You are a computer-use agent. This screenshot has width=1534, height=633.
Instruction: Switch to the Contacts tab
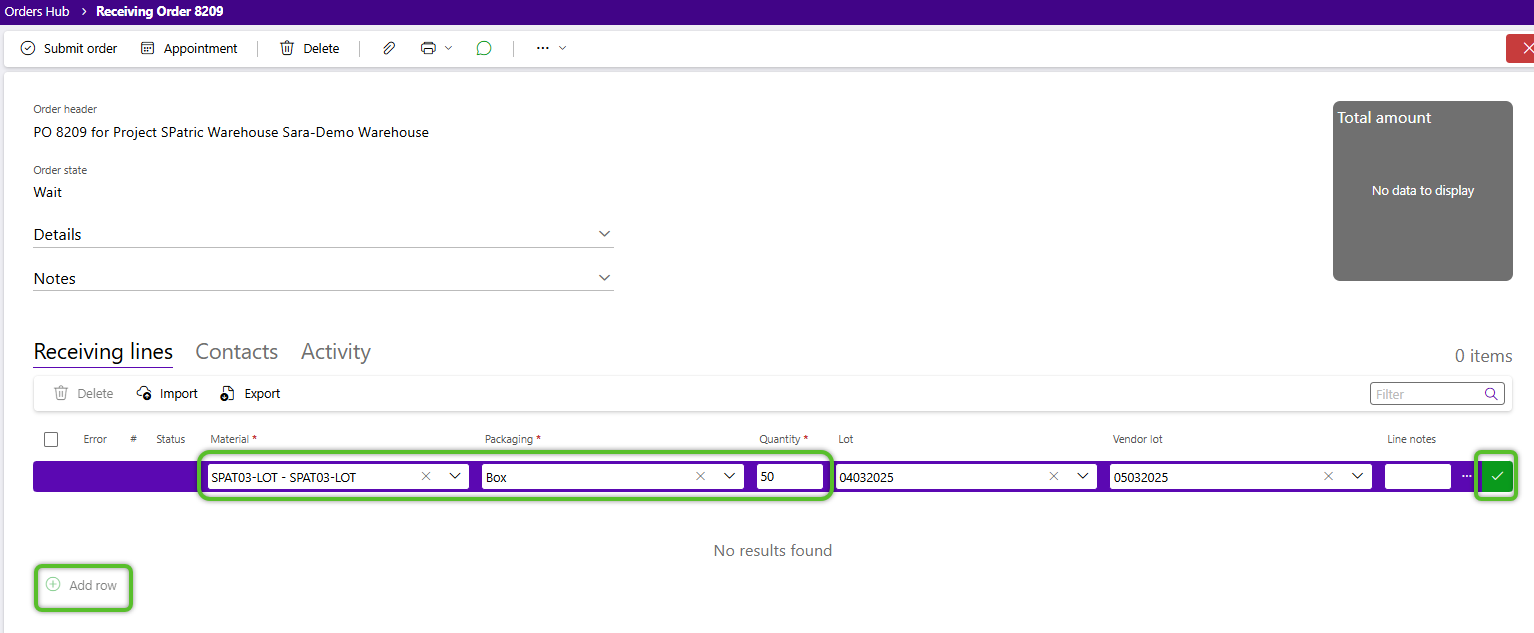[236, 352]
